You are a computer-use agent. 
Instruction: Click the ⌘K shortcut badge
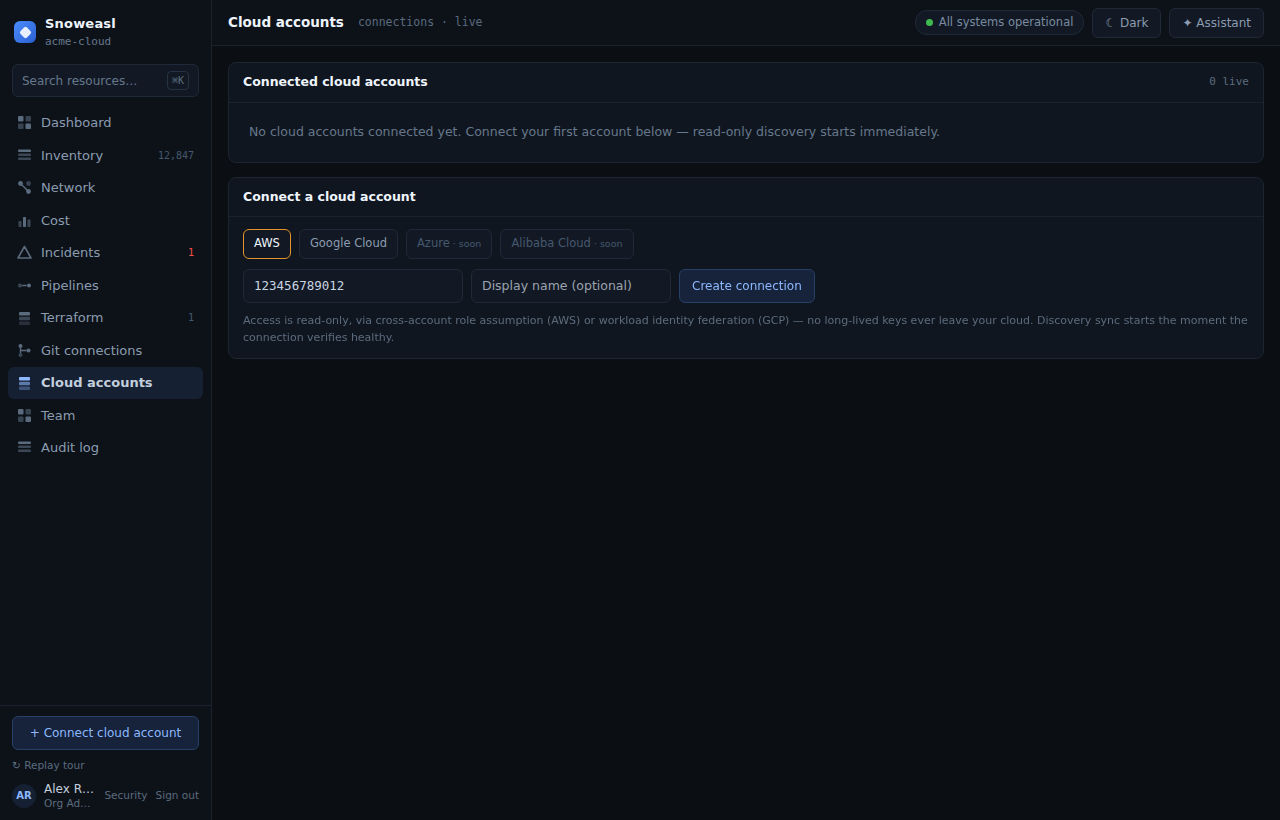178,81
